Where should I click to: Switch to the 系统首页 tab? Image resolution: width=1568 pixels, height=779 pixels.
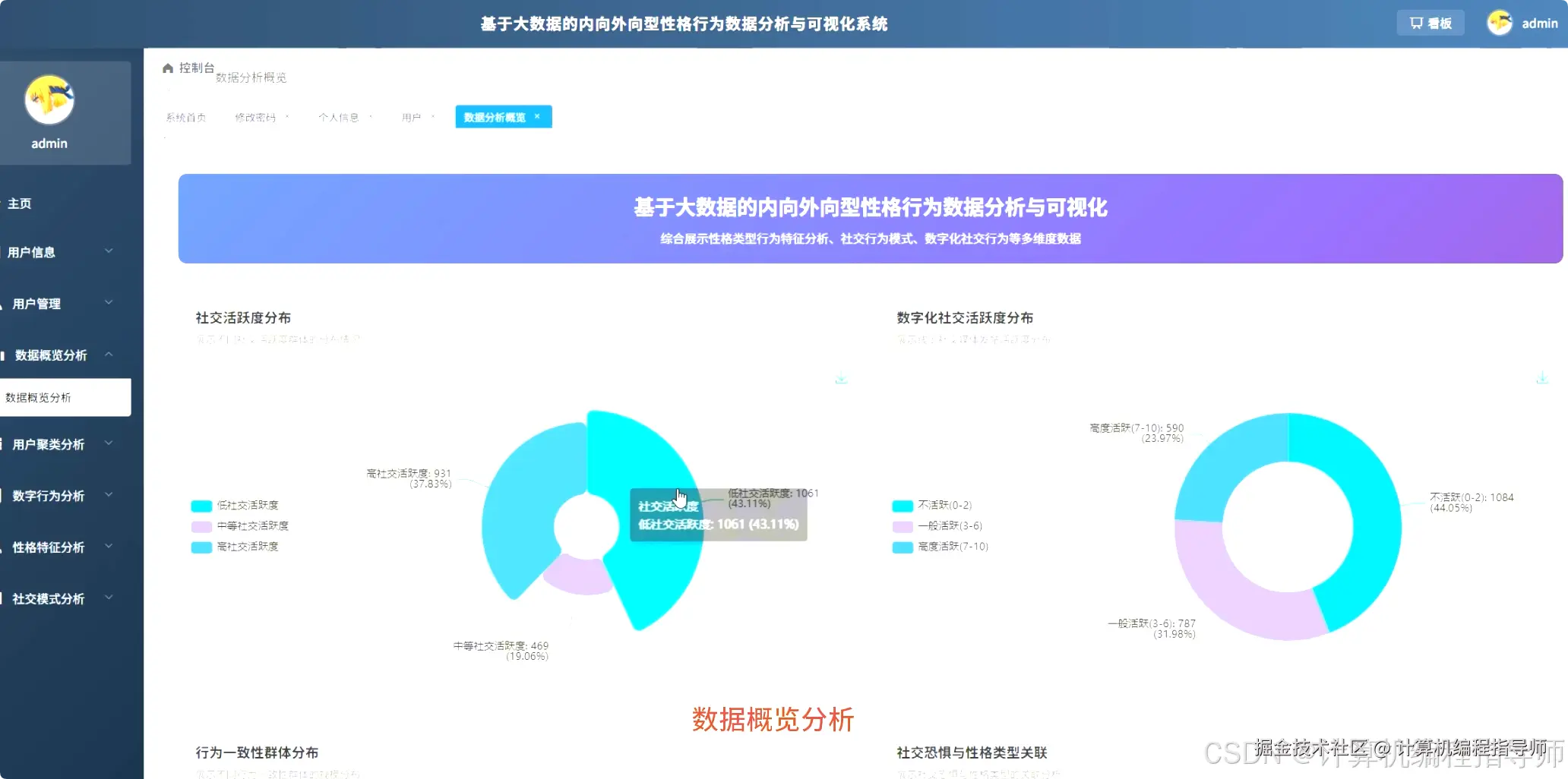coord(186,118)
